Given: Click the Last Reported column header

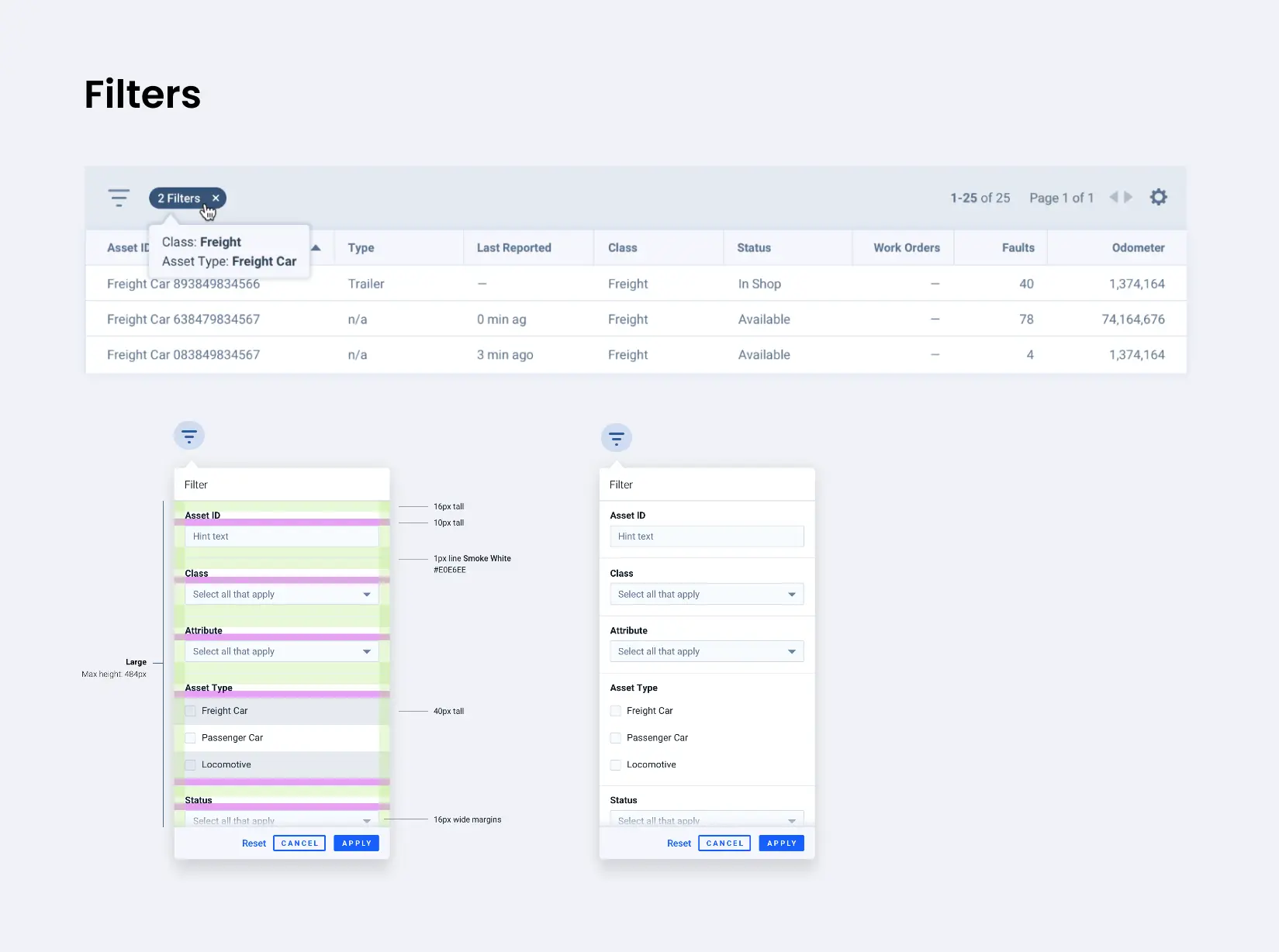Looking at the screenshot, I should (x=513, y=248).
